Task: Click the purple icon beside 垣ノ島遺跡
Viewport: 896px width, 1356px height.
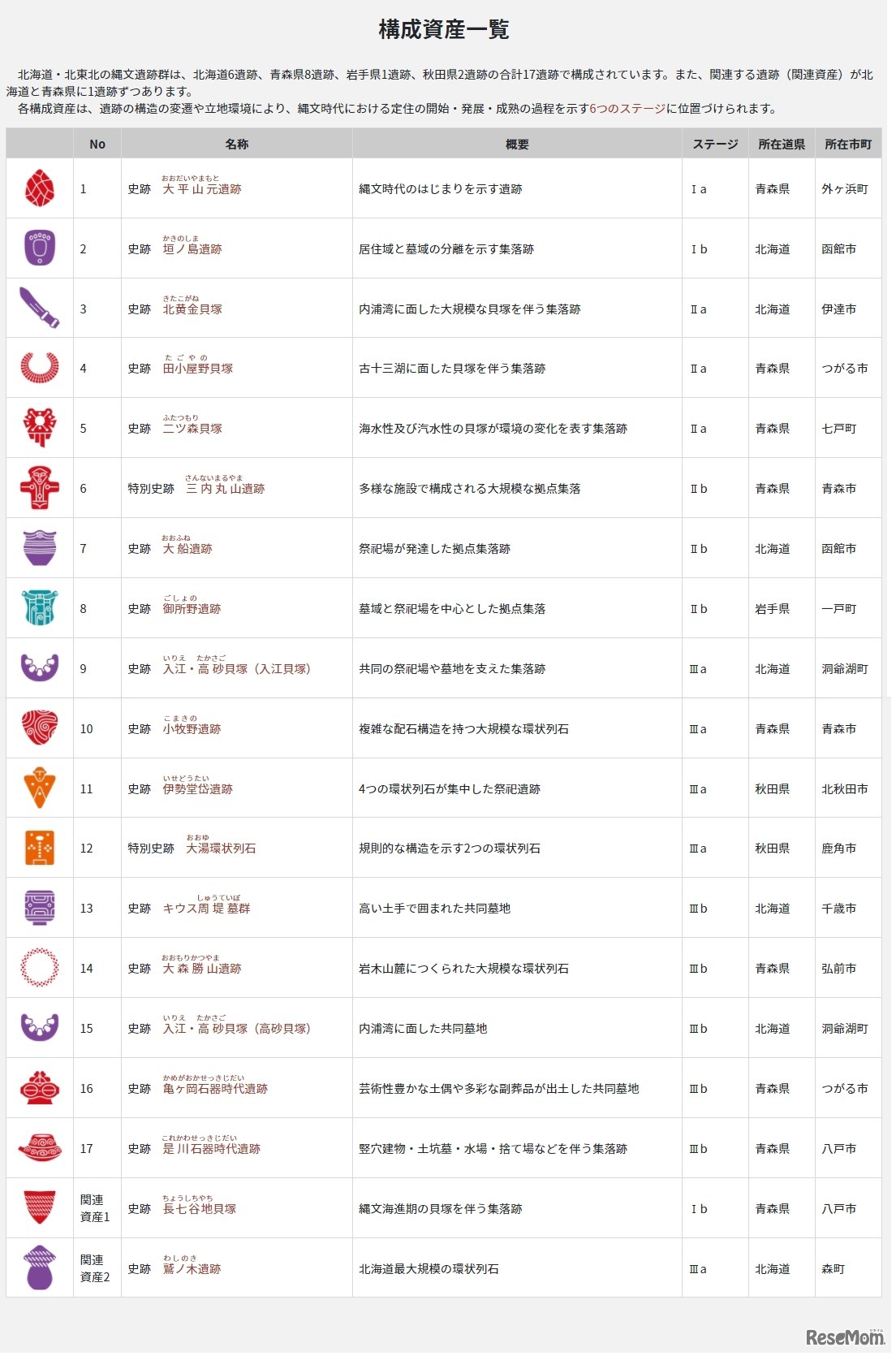Action: pos(39,248)
